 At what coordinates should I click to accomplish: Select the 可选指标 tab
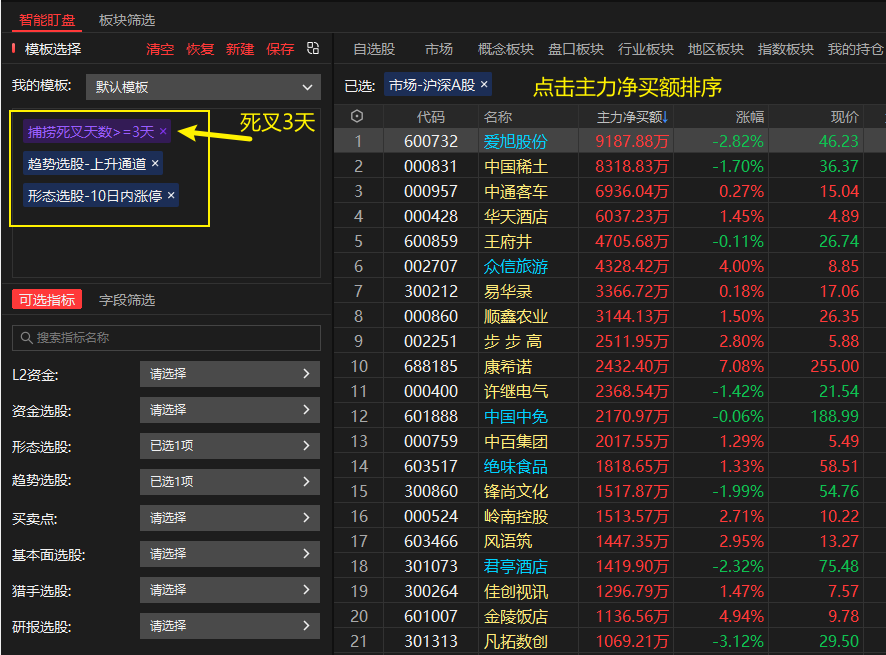47,300
